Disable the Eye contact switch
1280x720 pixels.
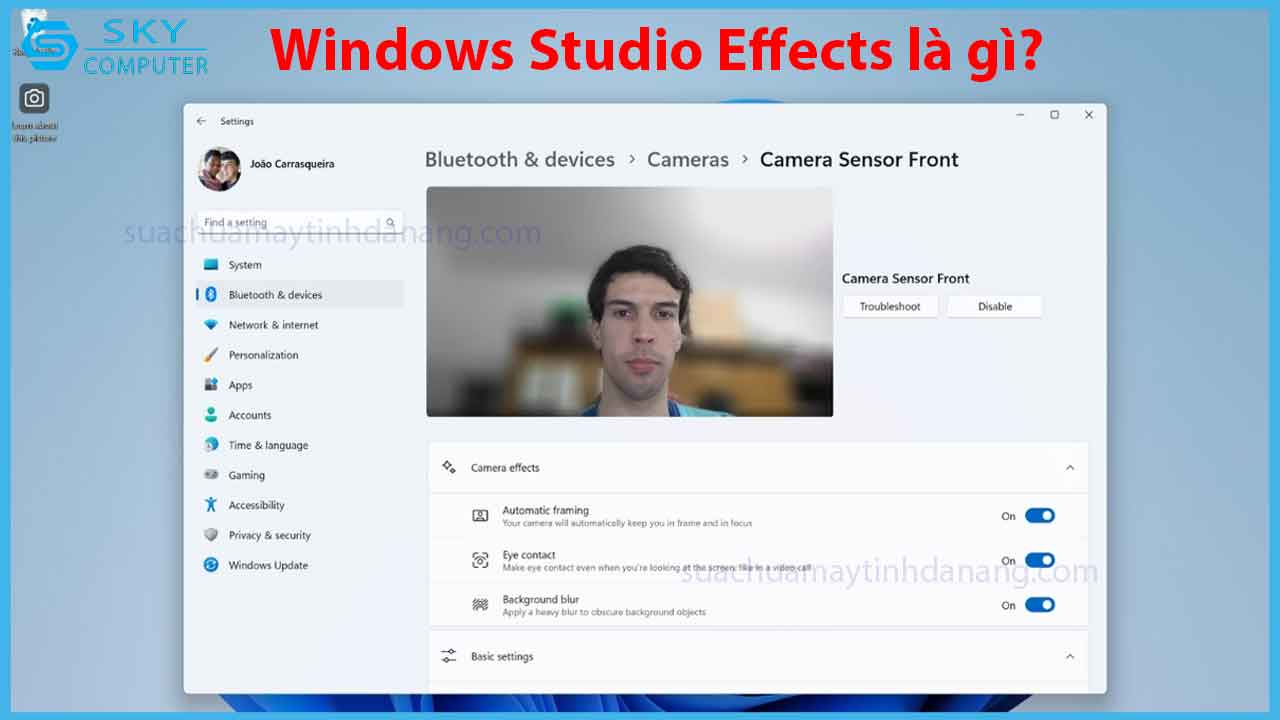pyautogui.click(x=1039, y=560)
